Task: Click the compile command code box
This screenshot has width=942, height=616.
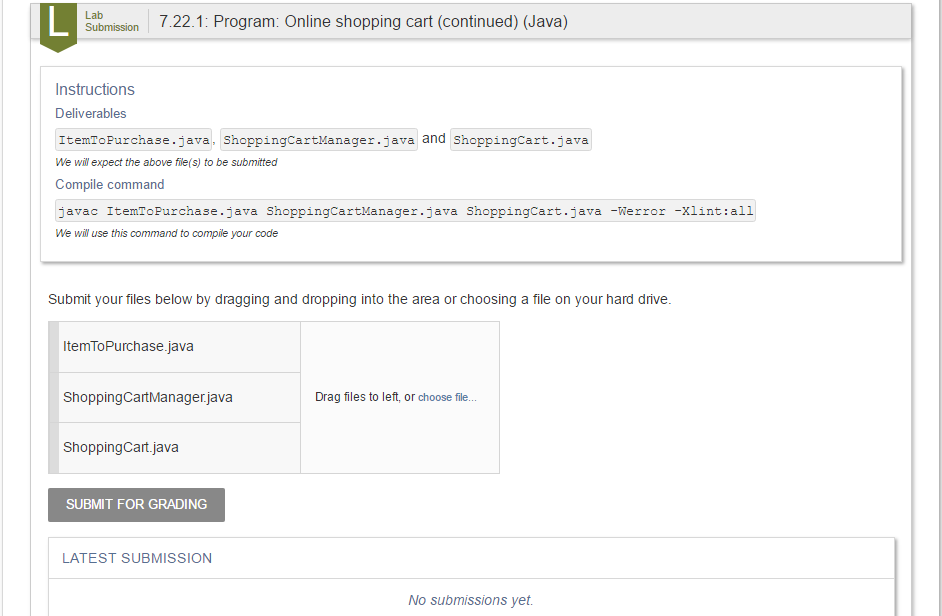Action: point(404,210)
